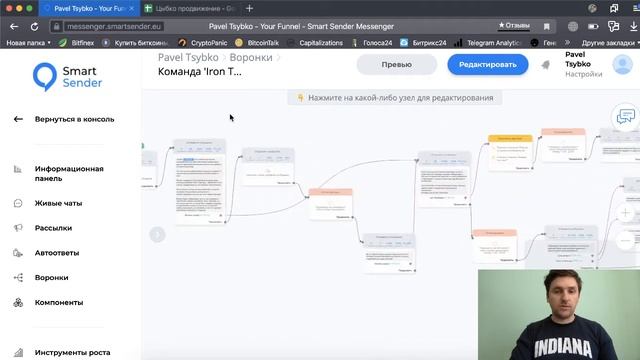Open the support chat bubble icon

tap(625, 117)
